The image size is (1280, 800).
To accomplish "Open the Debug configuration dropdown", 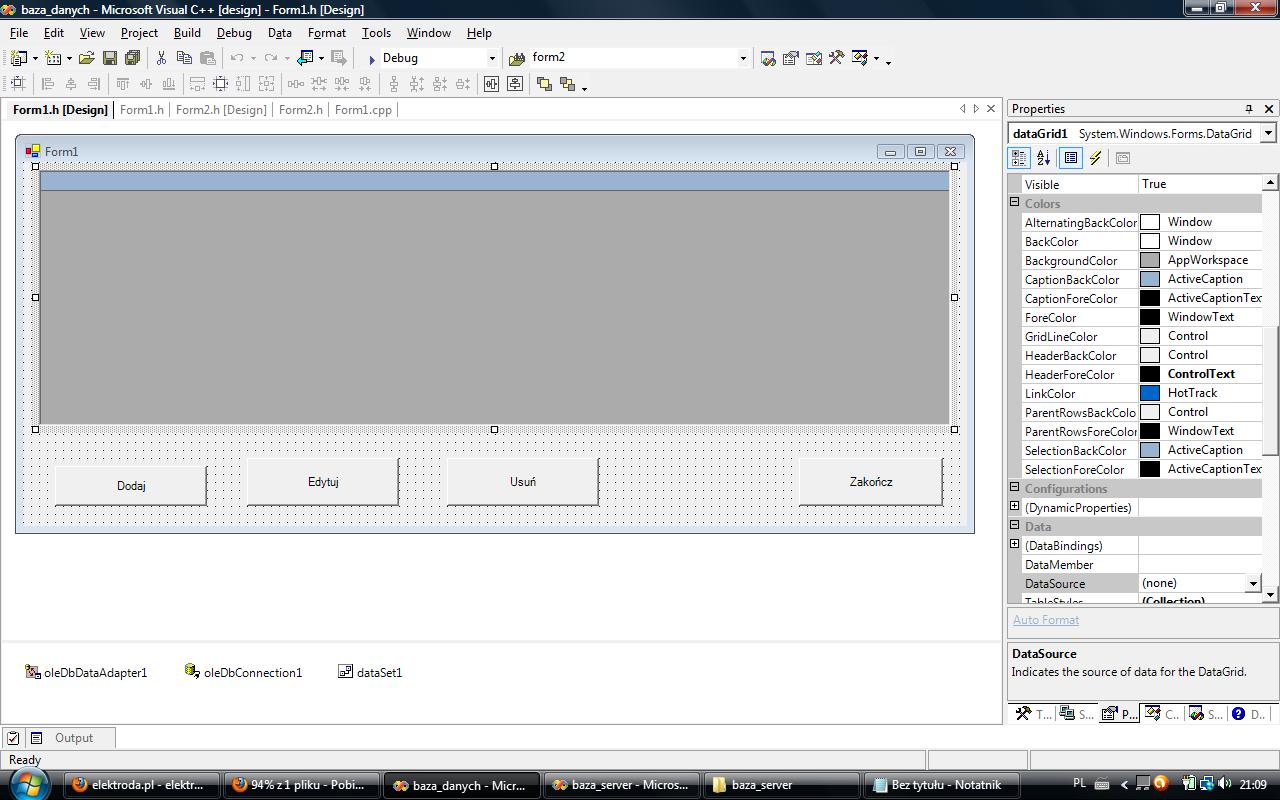I will pos(492,58).
